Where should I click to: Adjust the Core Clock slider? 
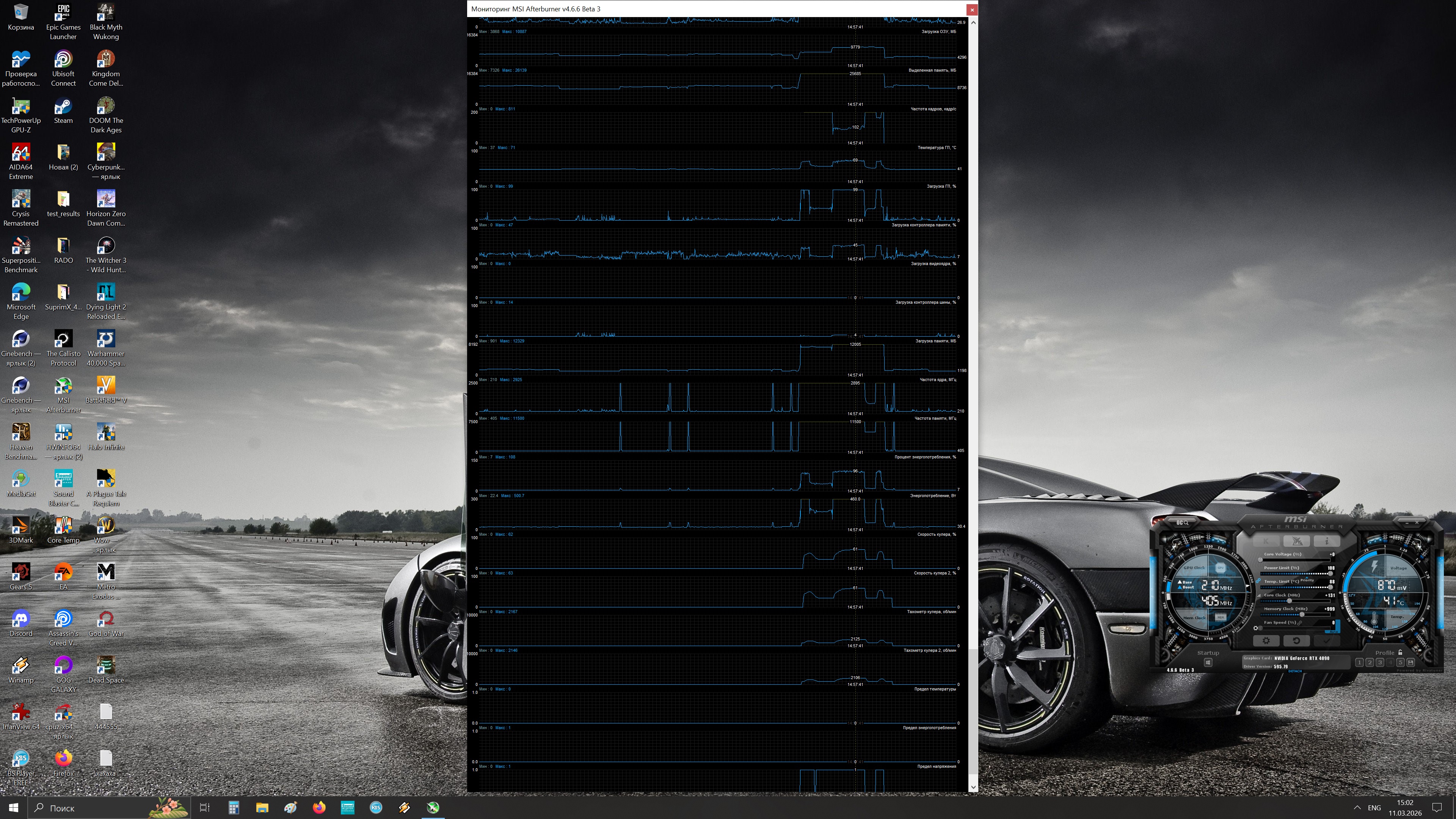[x=1289, y=601]
